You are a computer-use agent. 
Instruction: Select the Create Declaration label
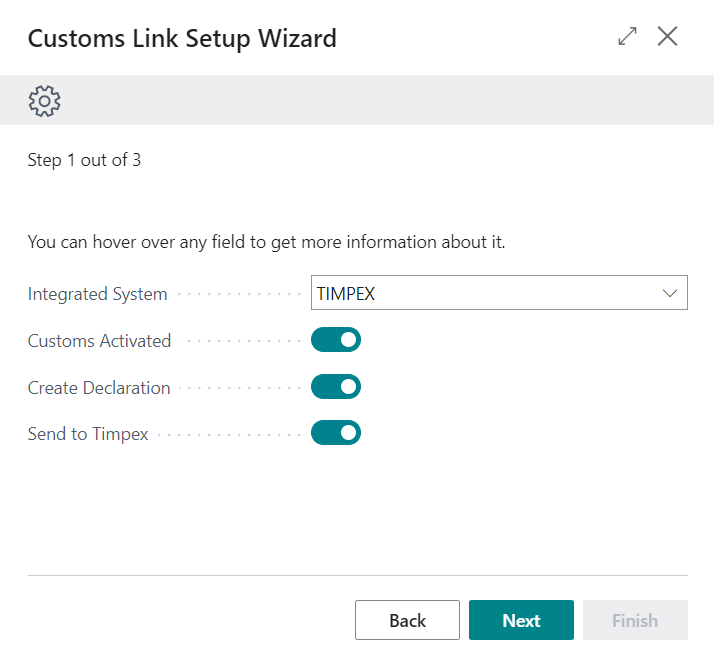(99, 387)
